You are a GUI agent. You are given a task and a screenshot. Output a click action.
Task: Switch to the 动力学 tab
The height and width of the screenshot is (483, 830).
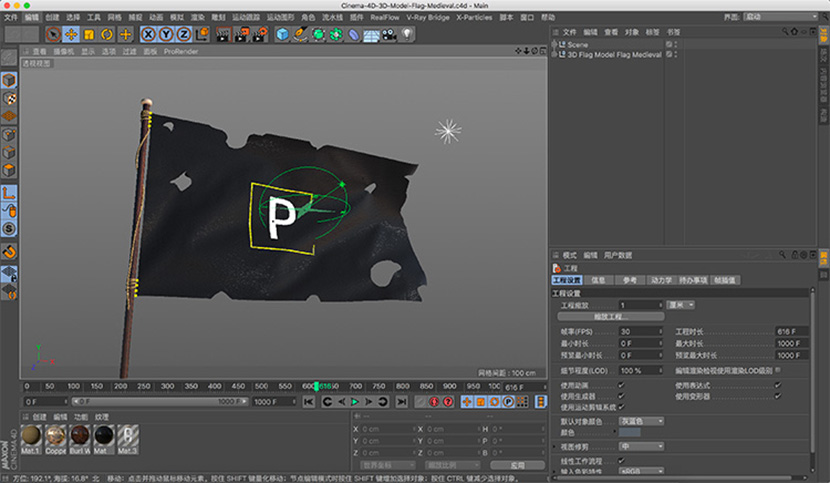[661, 280]
